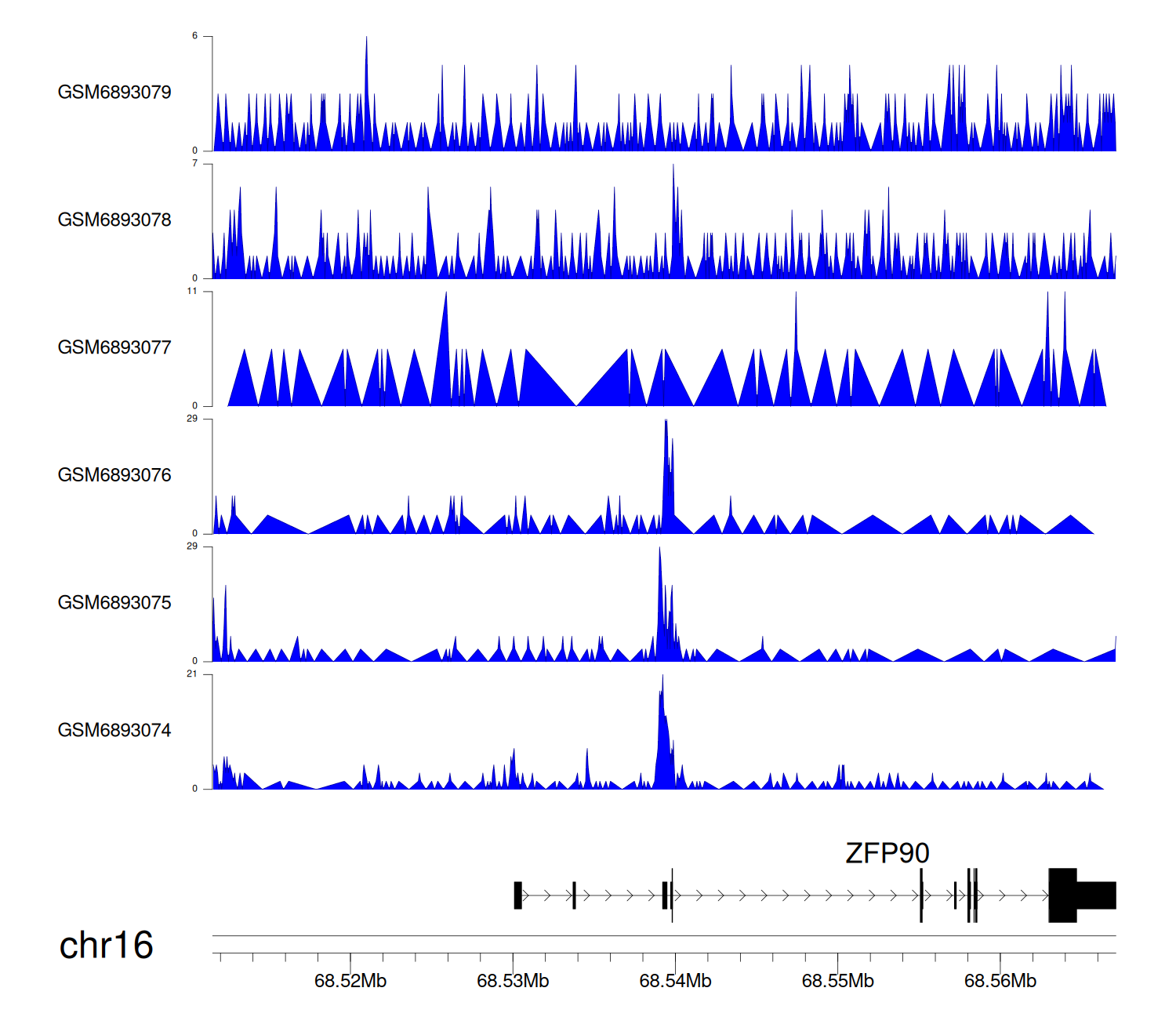
Task: Select the chr16 chromosome label
Action: (106, 946)
